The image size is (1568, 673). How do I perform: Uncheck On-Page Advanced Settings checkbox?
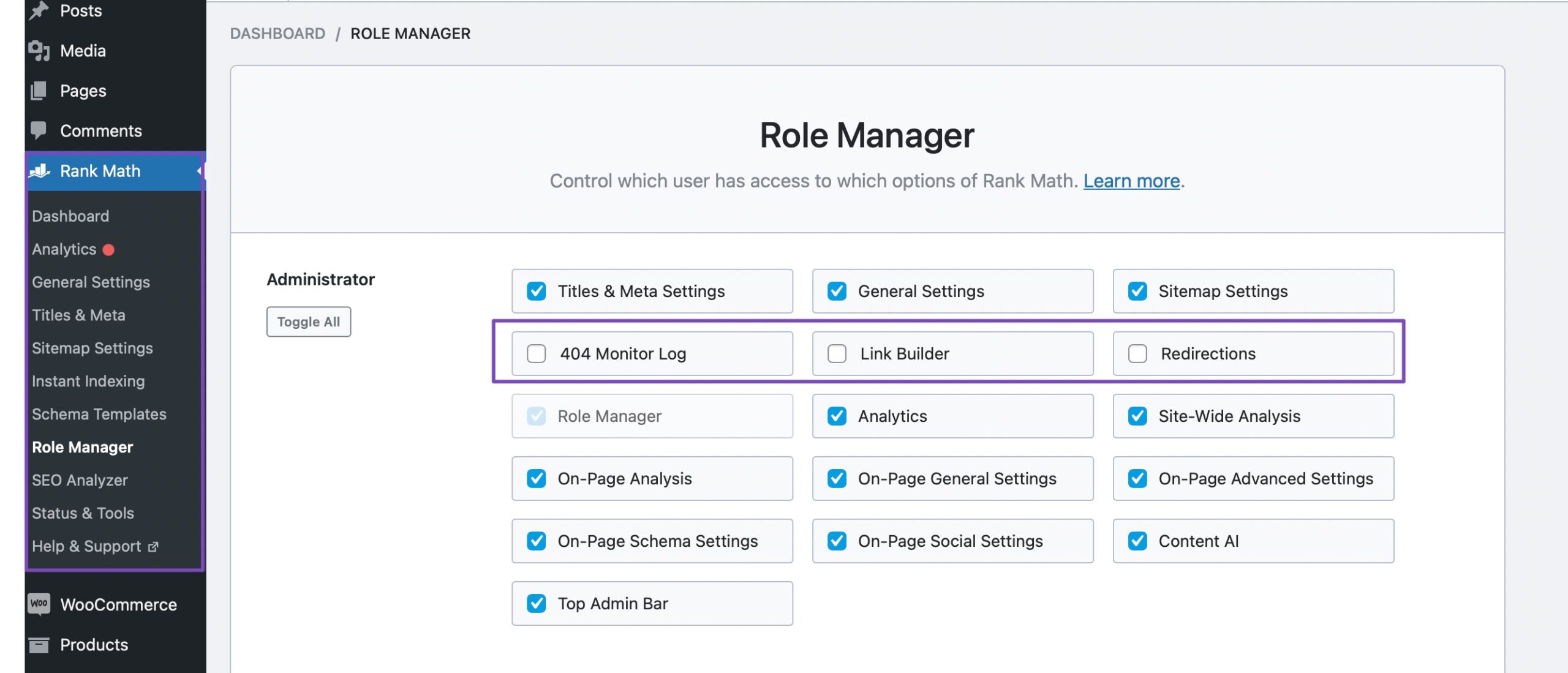(1137, 478)
